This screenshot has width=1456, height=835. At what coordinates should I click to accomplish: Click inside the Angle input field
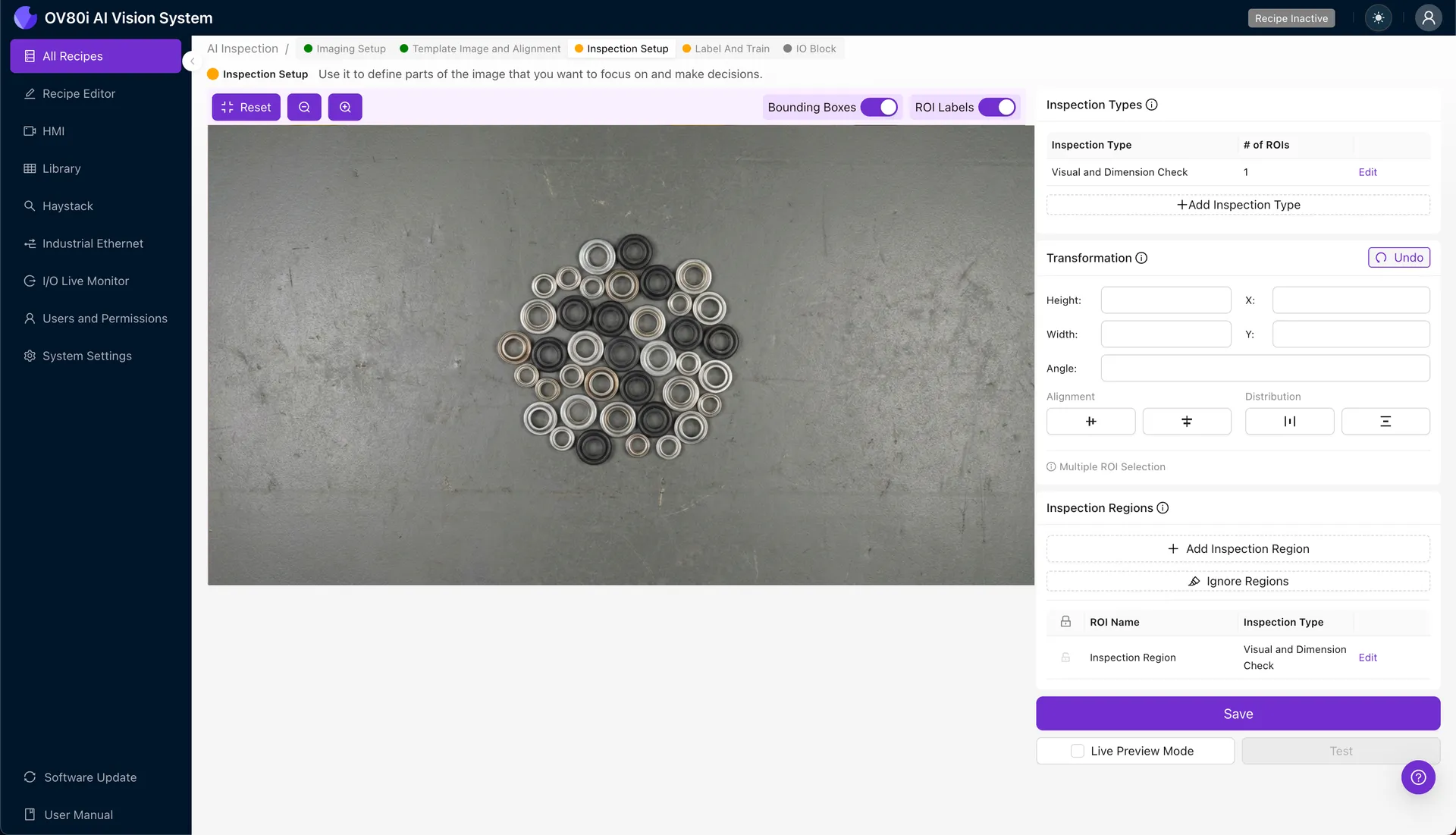coord(1264,368)
